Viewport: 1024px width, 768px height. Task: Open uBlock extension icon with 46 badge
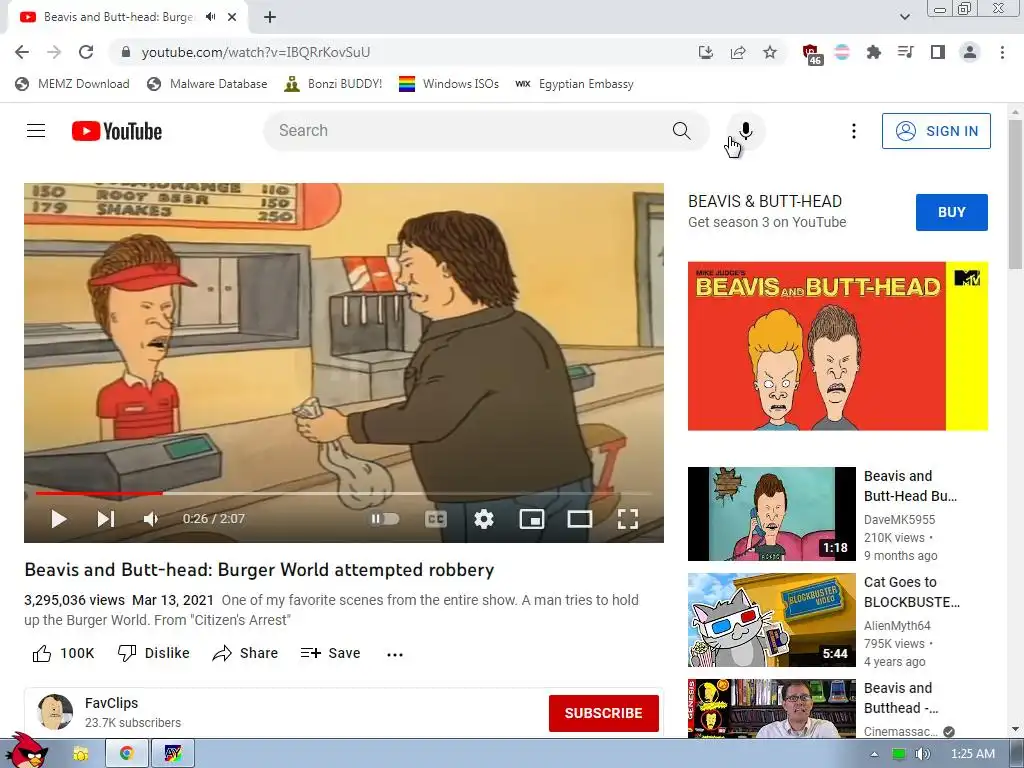[811, 54]
